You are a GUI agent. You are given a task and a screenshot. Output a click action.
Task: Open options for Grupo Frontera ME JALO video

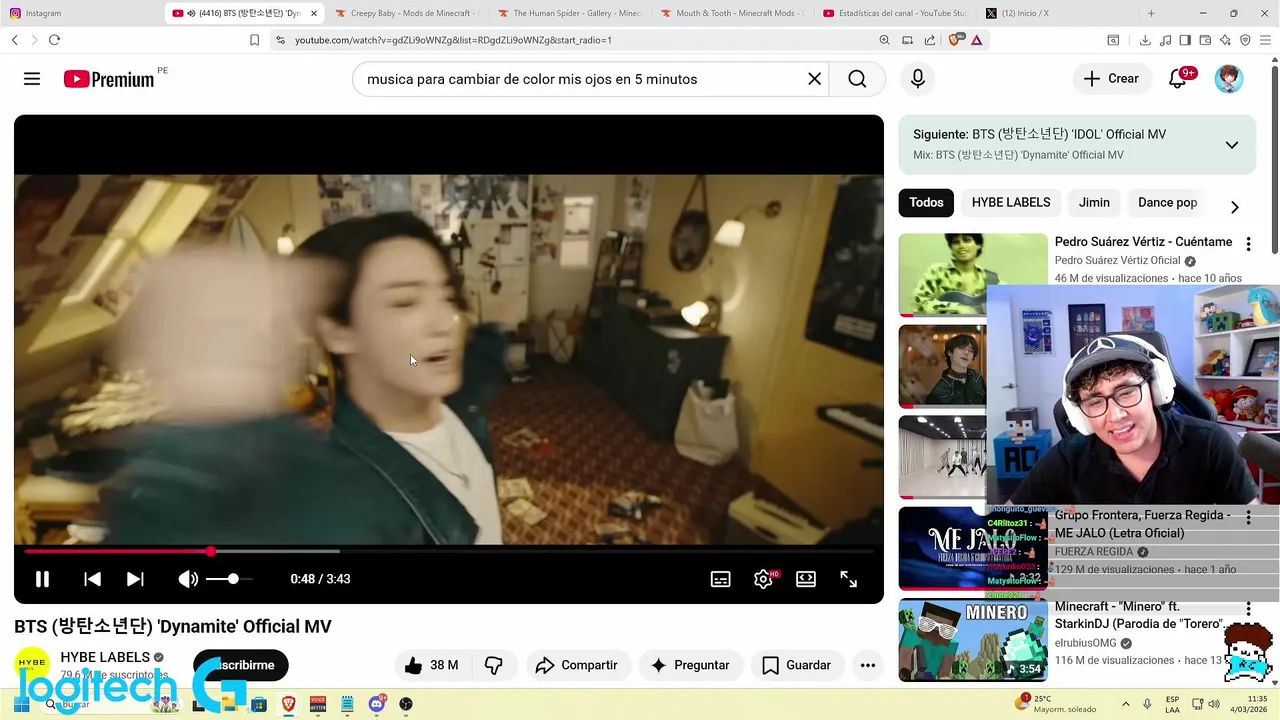pos(1248,518)
